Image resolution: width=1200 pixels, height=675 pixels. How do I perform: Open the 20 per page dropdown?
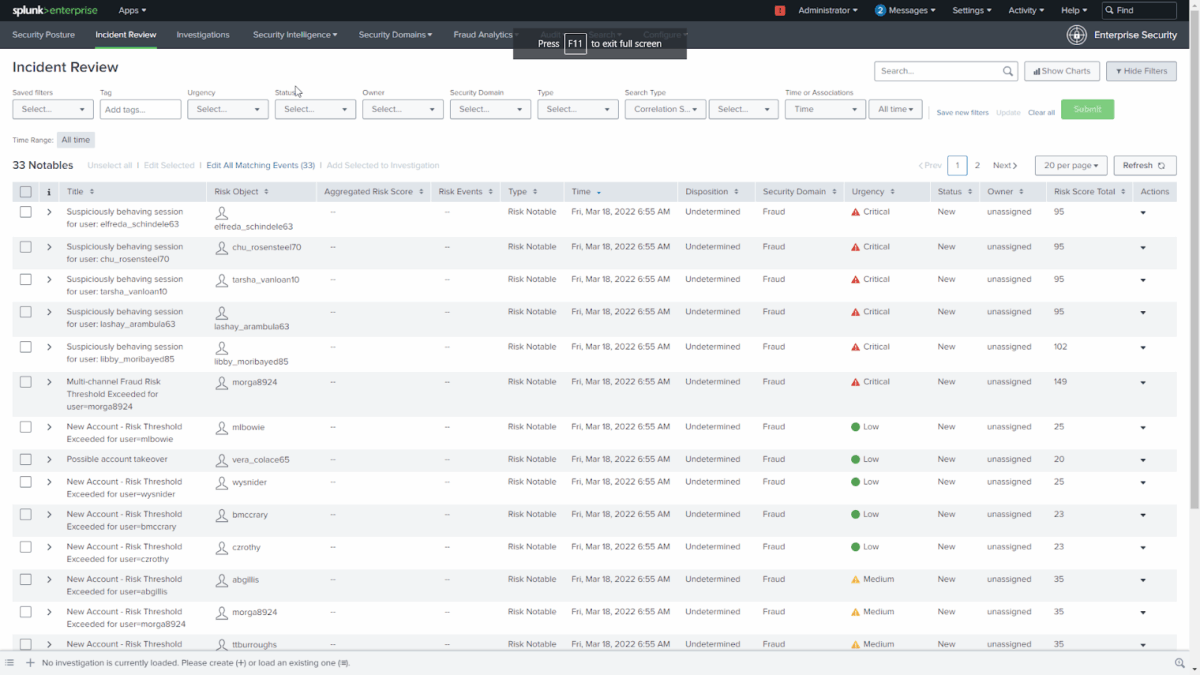1071,166
